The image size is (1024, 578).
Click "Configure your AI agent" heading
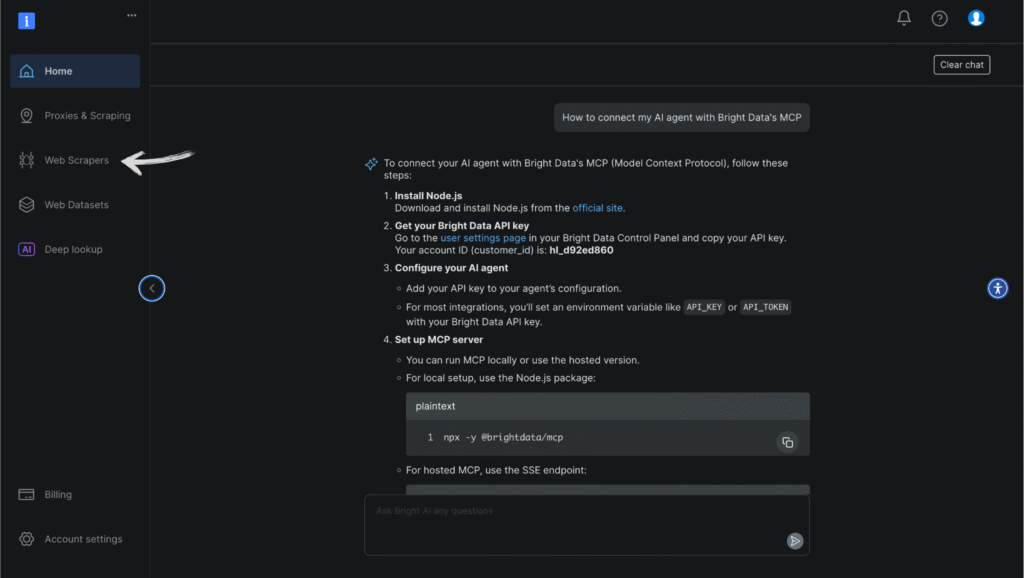click(451, 268)
